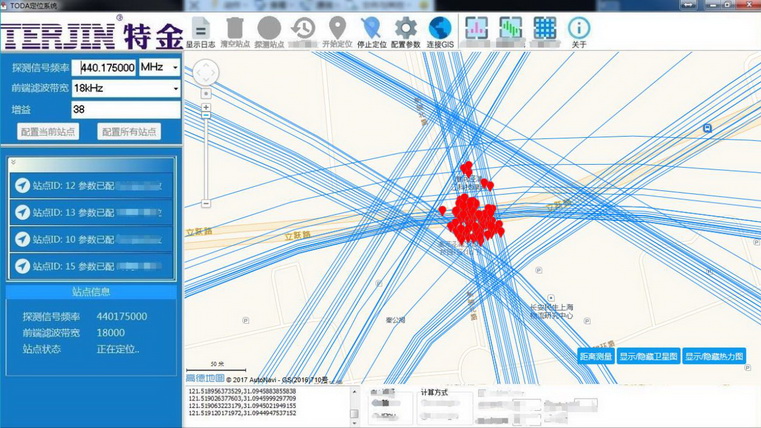Image resolution: width=761 pixels, height=428 pixels.
Task: Toggle satellite view with 显示/隐藏卫星图
Action: pos(648,356)
